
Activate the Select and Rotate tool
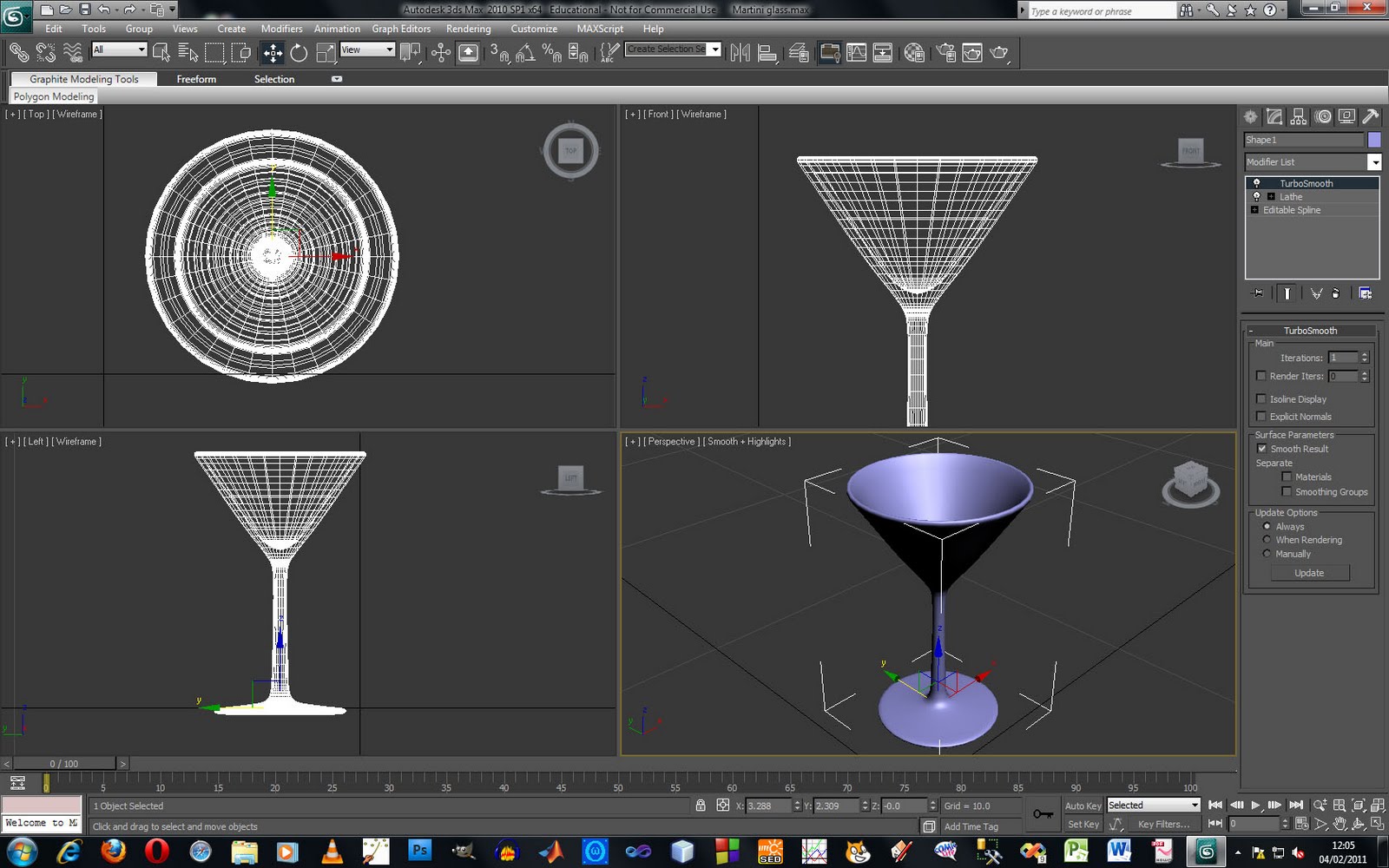click(300, 52)
